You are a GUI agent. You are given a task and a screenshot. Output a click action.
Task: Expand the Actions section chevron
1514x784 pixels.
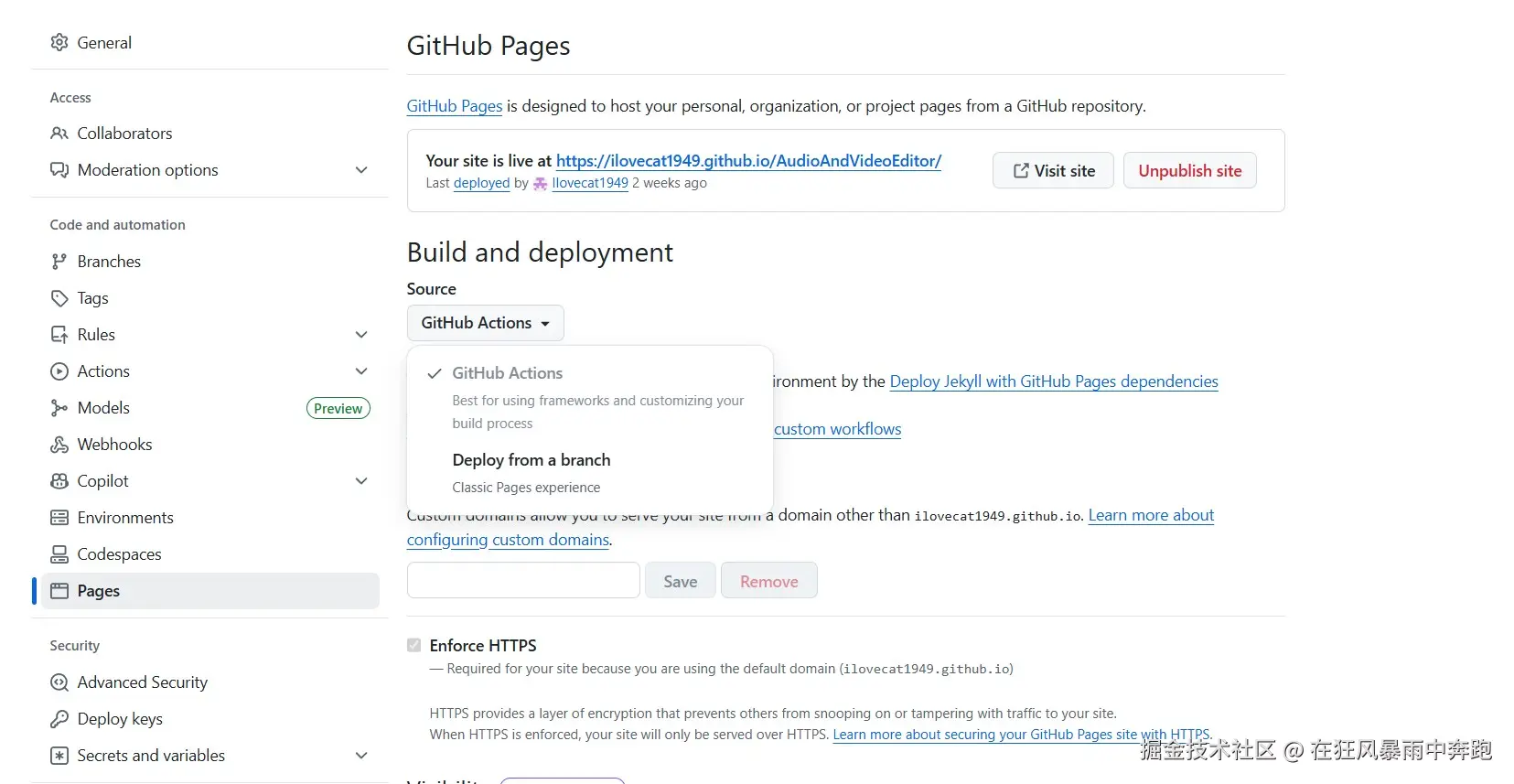point(361,371)
